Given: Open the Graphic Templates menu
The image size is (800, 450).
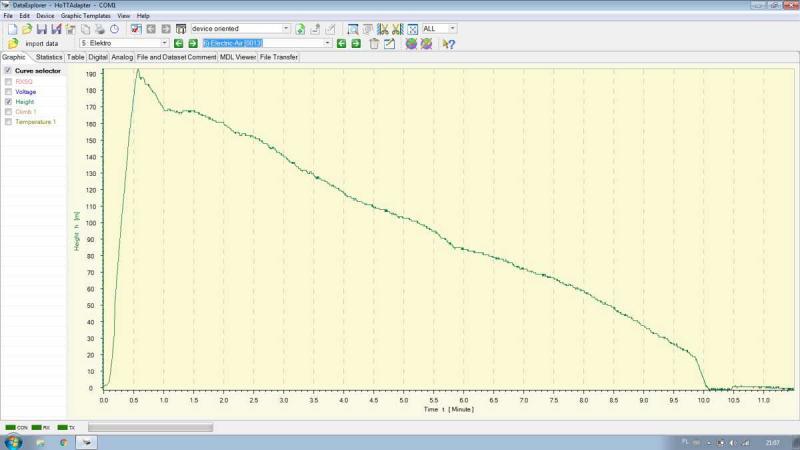Looking at the screenshot, I should (86, 17).
